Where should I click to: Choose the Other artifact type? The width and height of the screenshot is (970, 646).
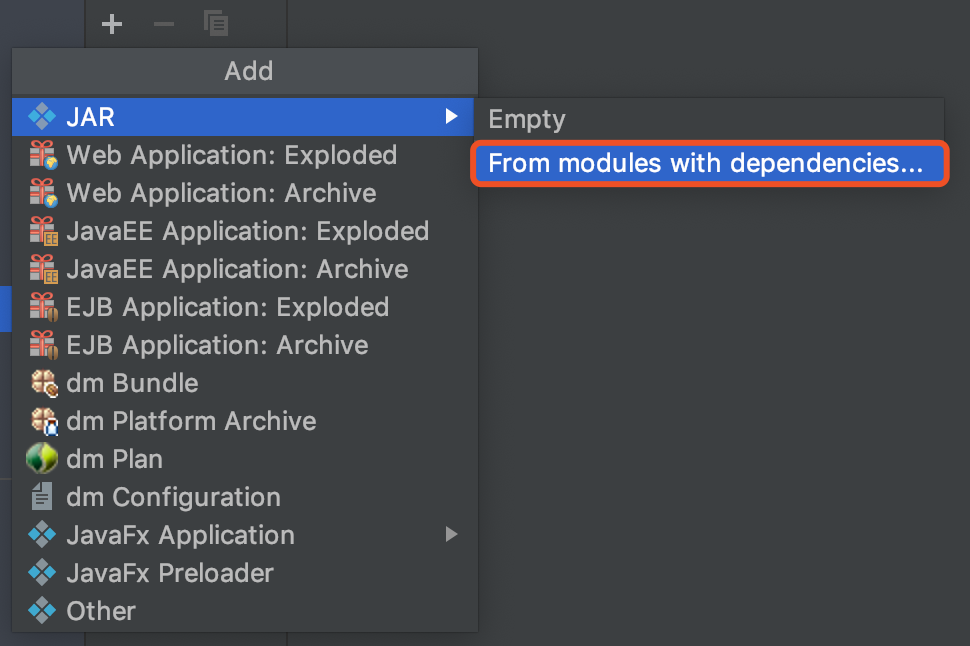click(100, 611)
